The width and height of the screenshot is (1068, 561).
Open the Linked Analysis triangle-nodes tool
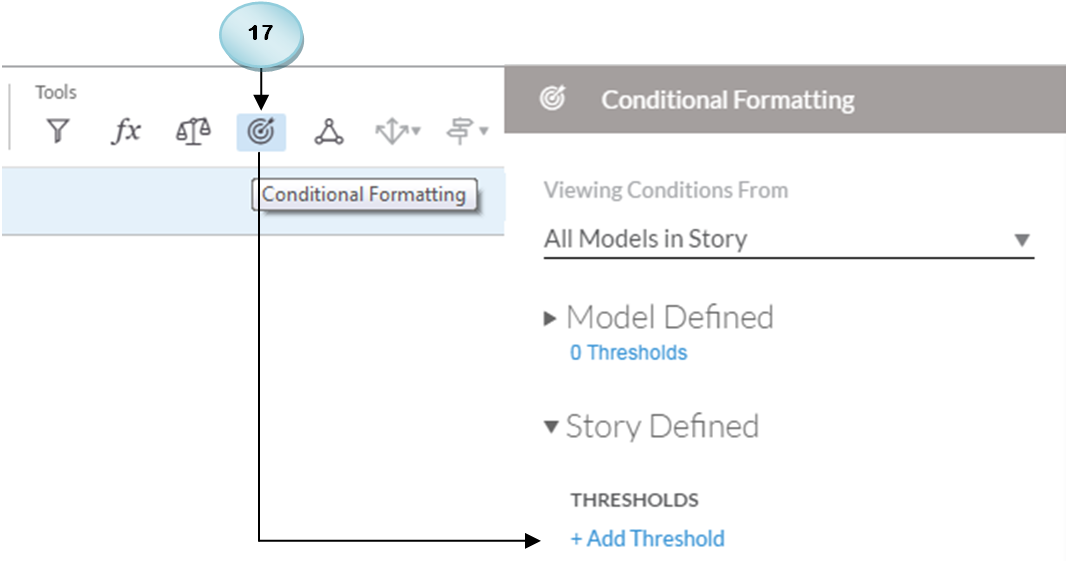329,131
